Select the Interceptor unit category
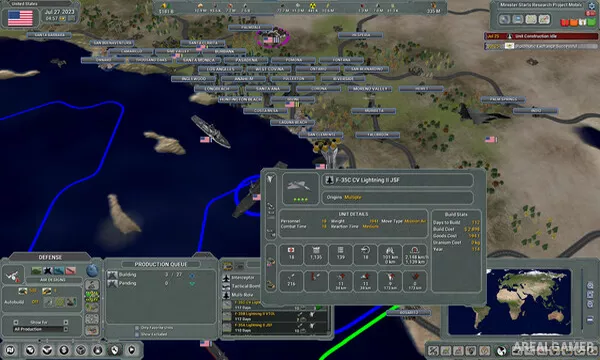This screenshot has height=360, width=600. [241, 277]
